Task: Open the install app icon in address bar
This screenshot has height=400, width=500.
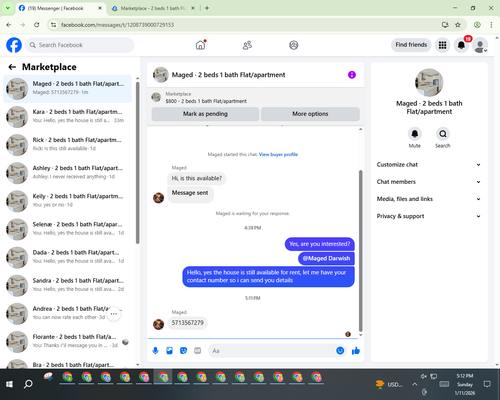Action: point(445,25)
